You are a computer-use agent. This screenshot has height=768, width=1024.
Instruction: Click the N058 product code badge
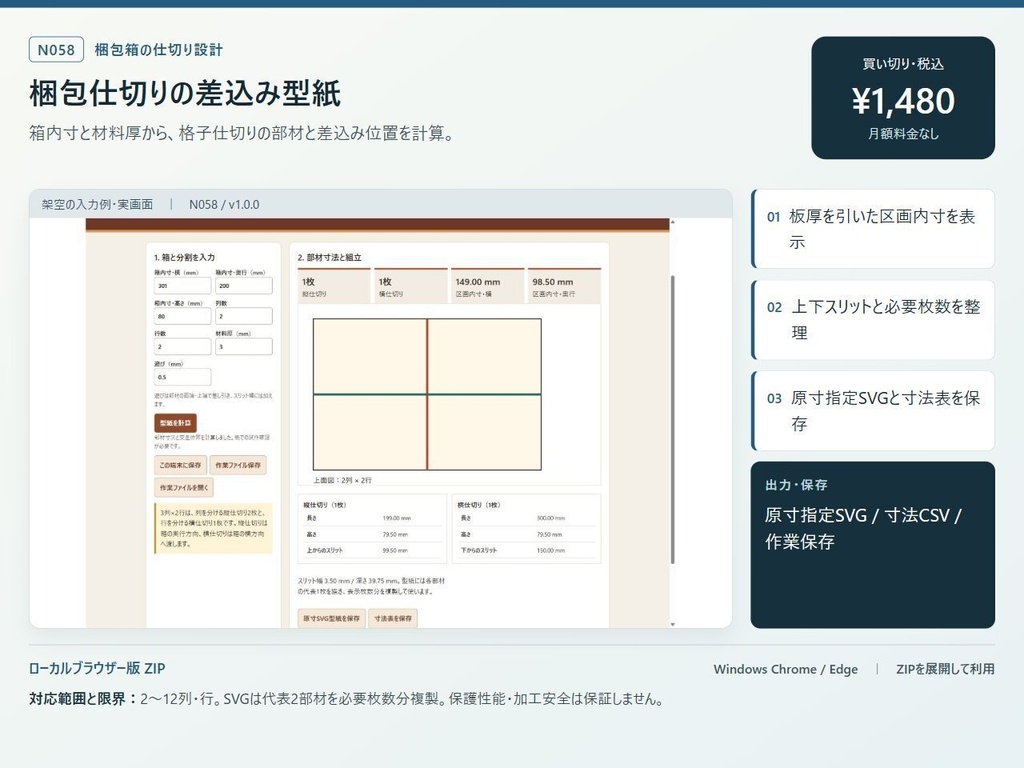pyautogui.click(x=56, y=50)
